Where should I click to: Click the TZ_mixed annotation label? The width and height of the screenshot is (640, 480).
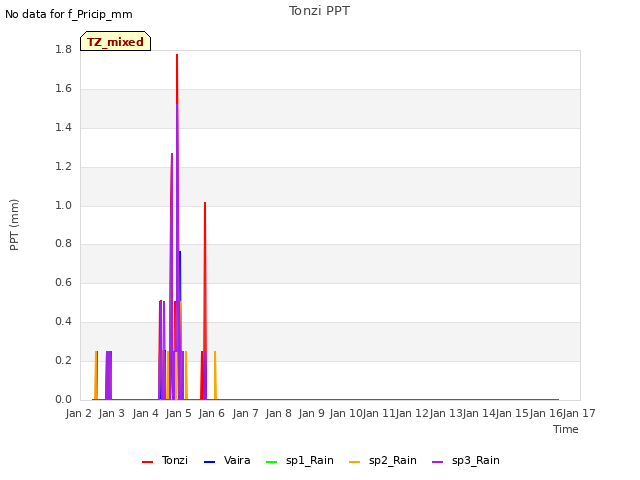click(116, 41)
